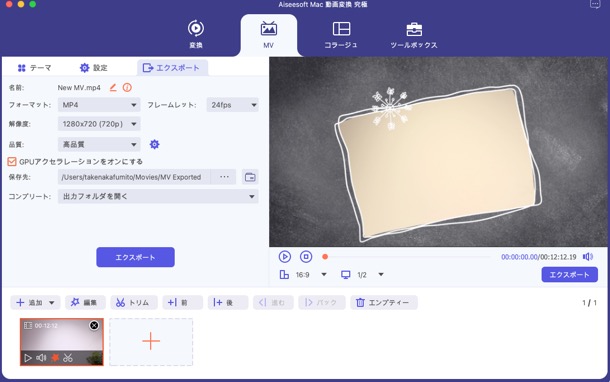Open the フォーマット MP4 dropdown
The width and height of the screenshot is (610, 382).
99,105
